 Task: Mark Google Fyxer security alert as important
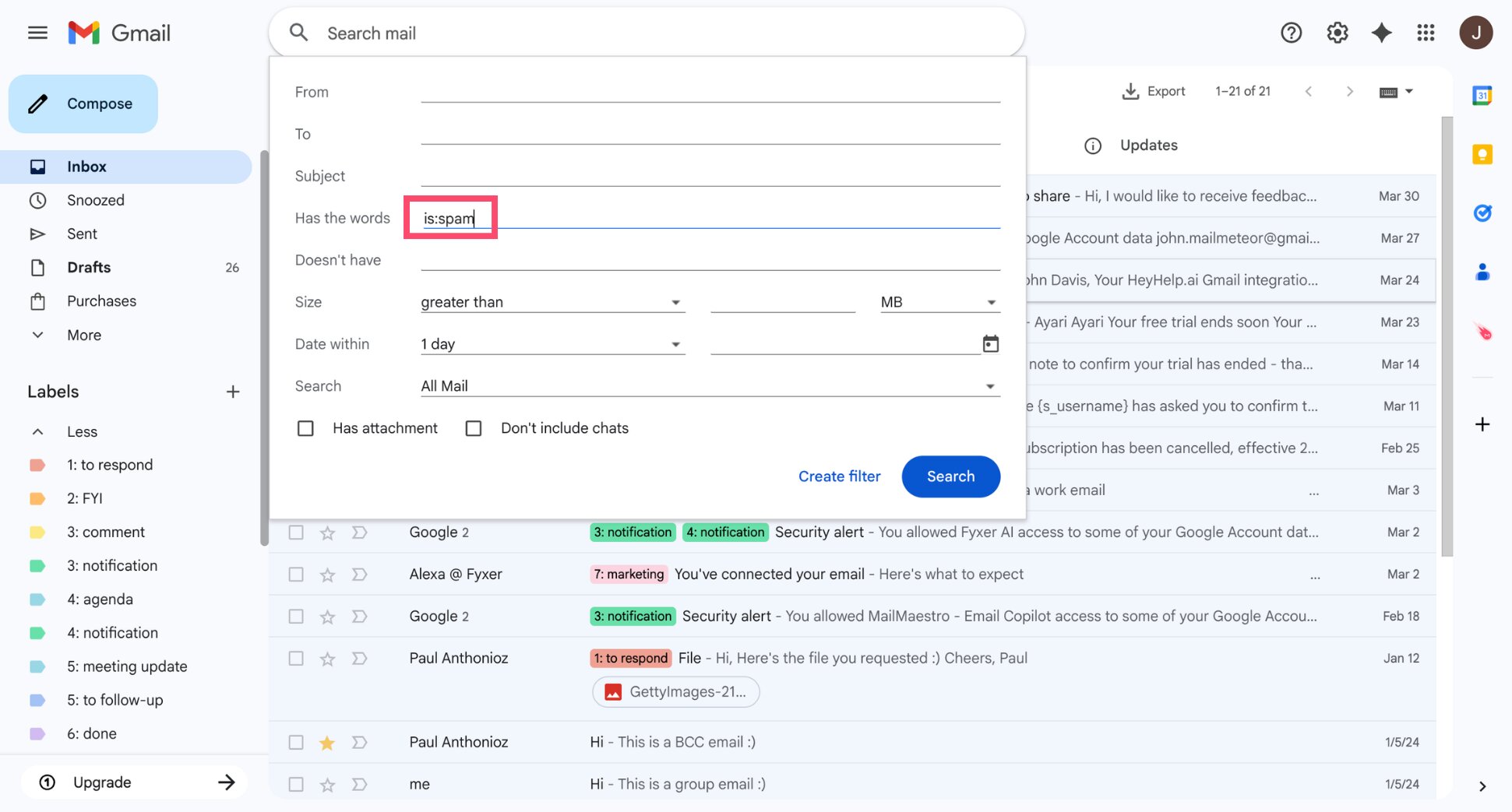359,533
